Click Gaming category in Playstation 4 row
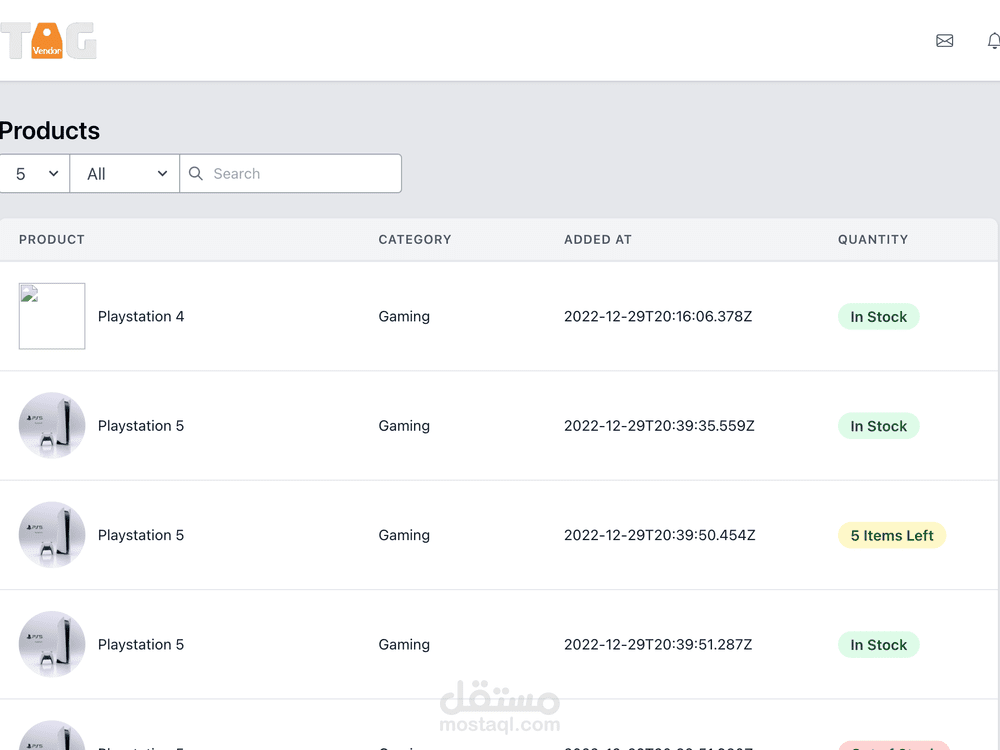The image size is (1000, 750). [x=404, y=316]
